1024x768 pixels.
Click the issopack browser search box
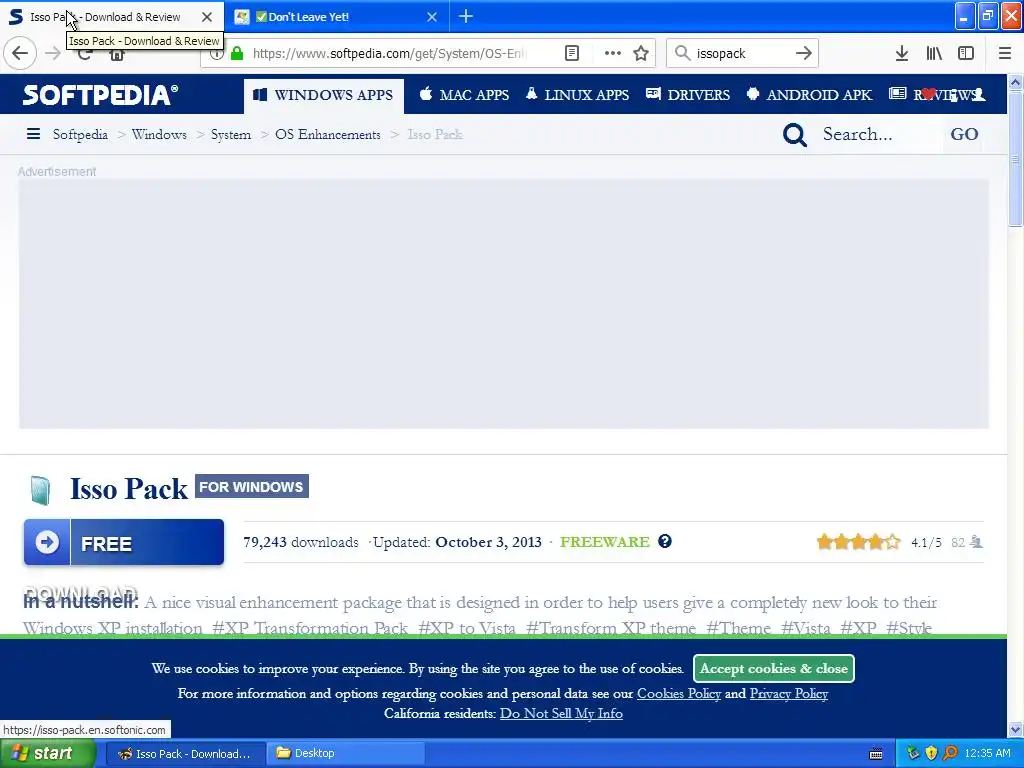tap(741, 54)
